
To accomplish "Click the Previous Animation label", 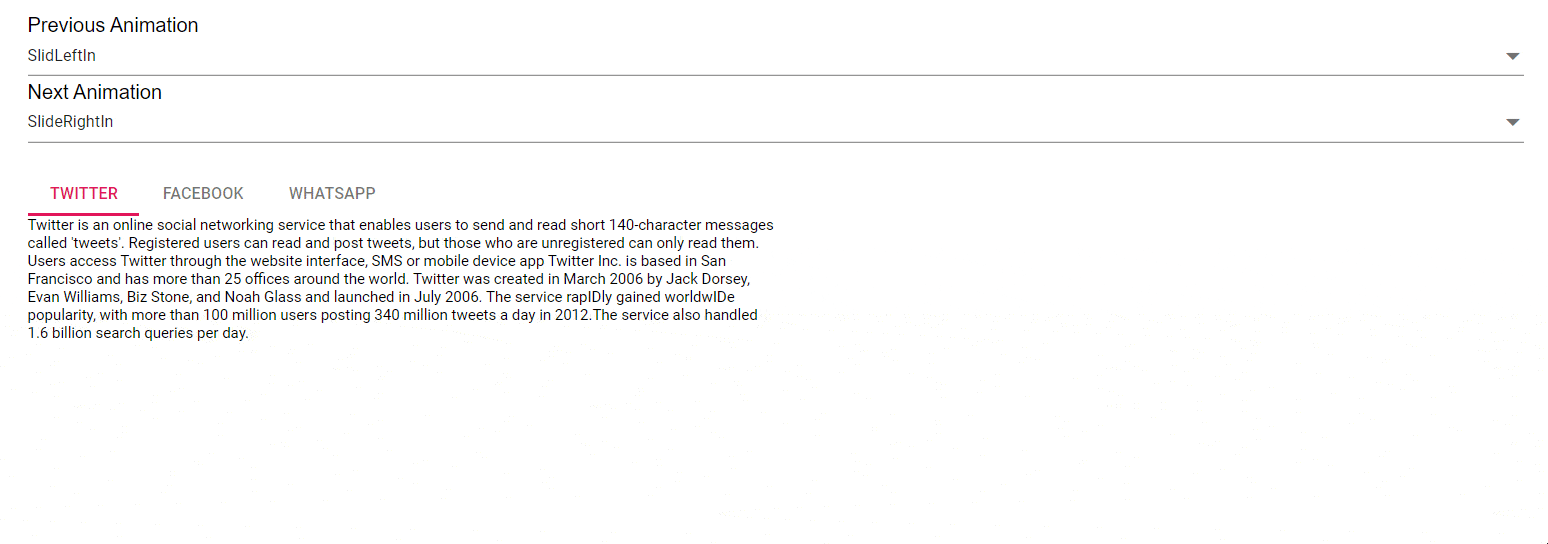I will point(113,25).
